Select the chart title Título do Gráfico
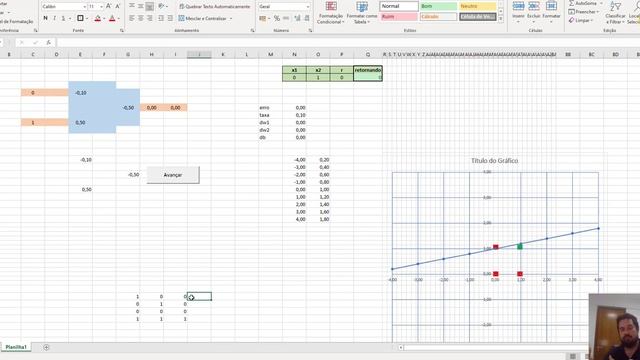The height and width of the screenshot is (360, 640). [x=494, y=161]
